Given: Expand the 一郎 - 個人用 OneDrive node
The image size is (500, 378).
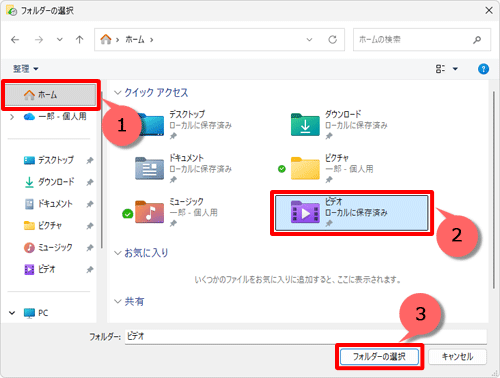Looking at the screenshot, I should (x=12, y=117).
